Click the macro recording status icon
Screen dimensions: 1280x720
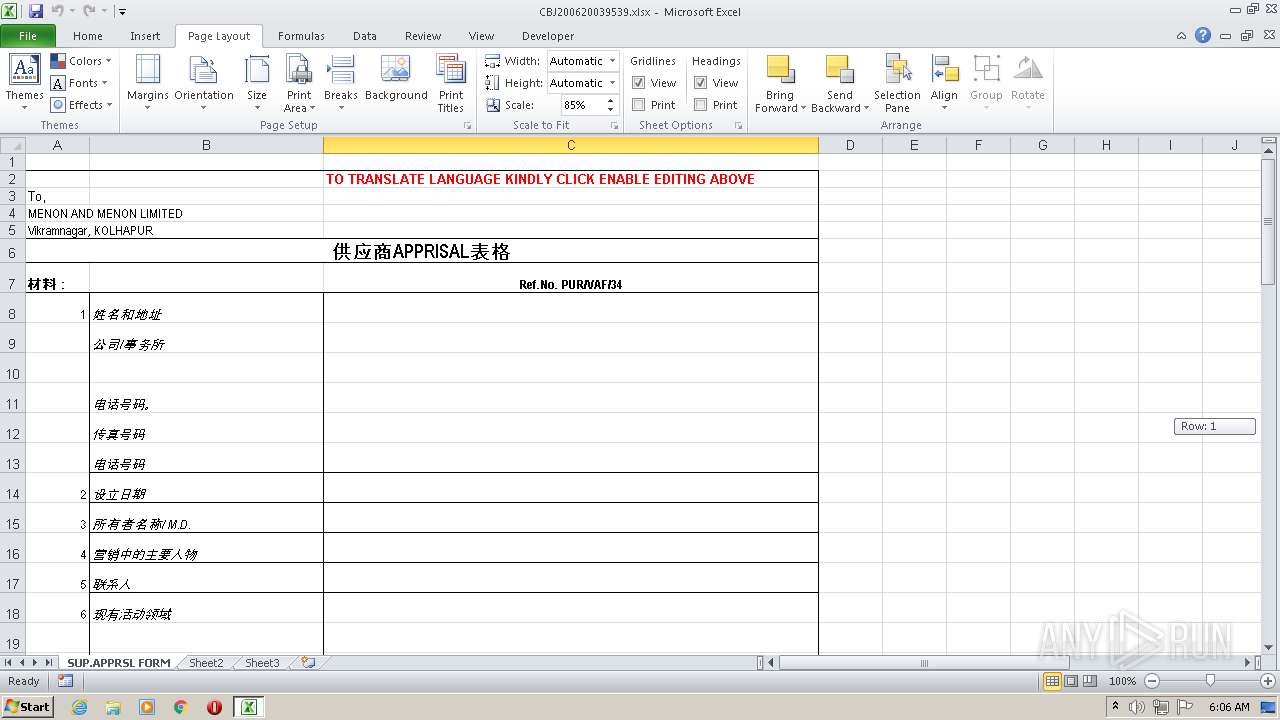tap(65, 681)
